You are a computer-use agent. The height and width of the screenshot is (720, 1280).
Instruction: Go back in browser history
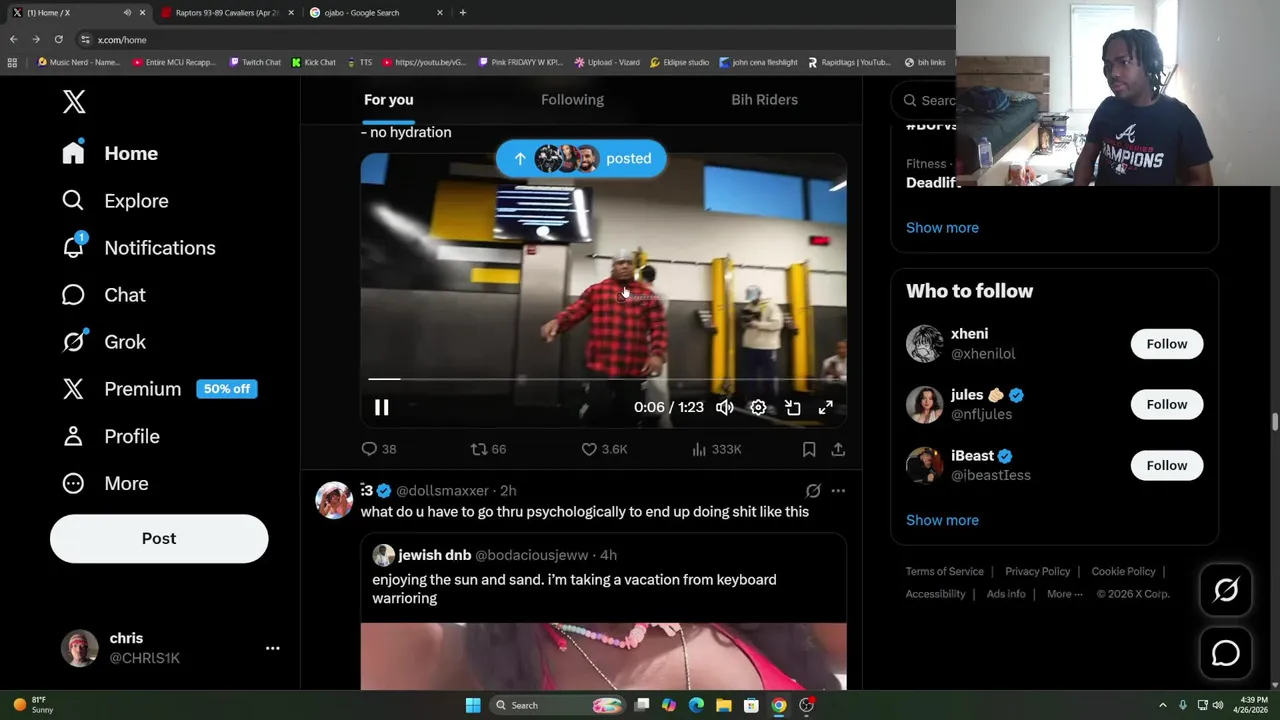[13, 39]
